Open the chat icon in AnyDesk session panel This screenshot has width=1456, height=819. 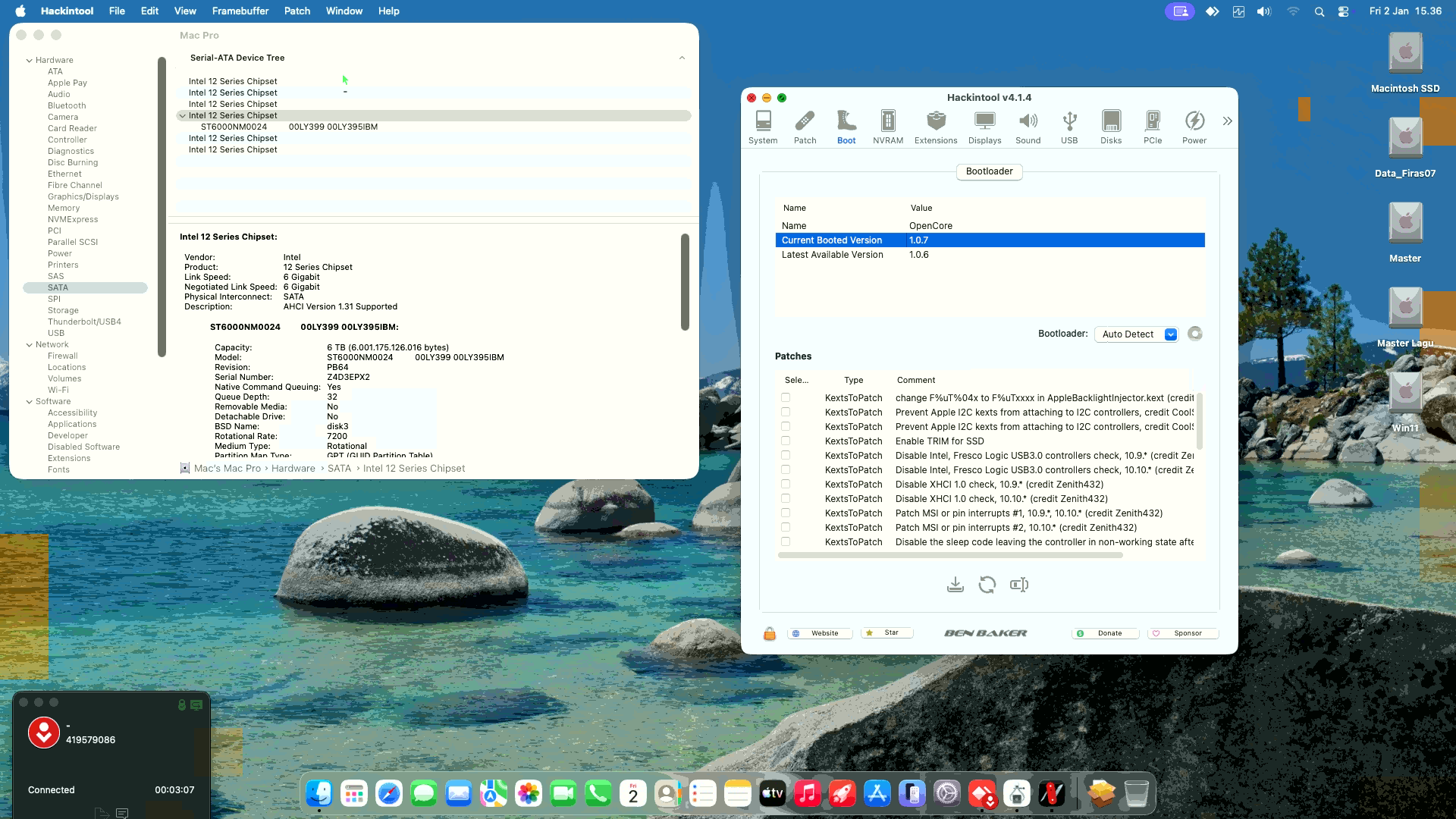point(122,813)
